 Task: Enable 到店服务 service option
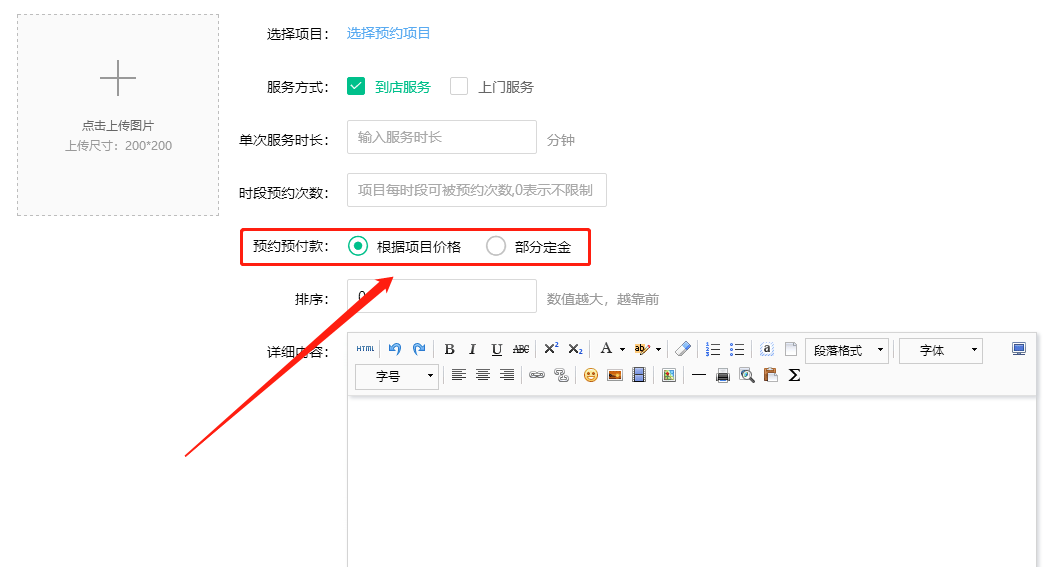[356, 86]
